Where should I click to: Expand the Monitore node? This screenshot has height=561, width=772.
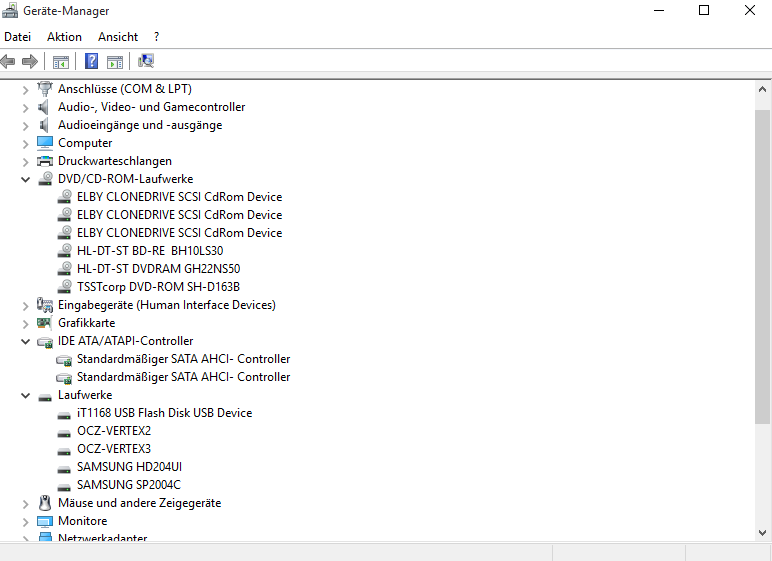[x=26, y=522]
